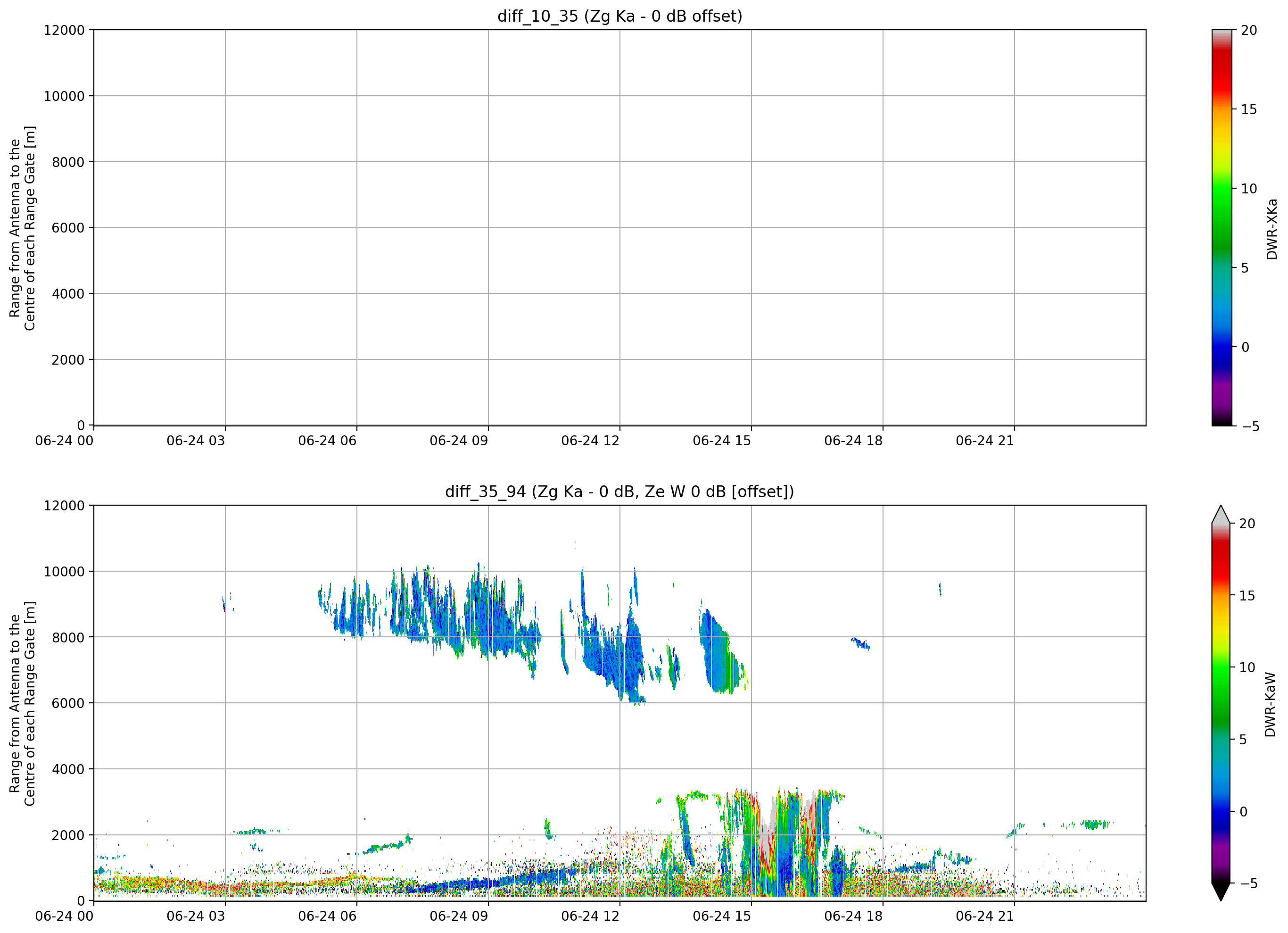1288x933 pixels.
Task: Click the top plot Range y-axis label
Action: click(22, 228)
